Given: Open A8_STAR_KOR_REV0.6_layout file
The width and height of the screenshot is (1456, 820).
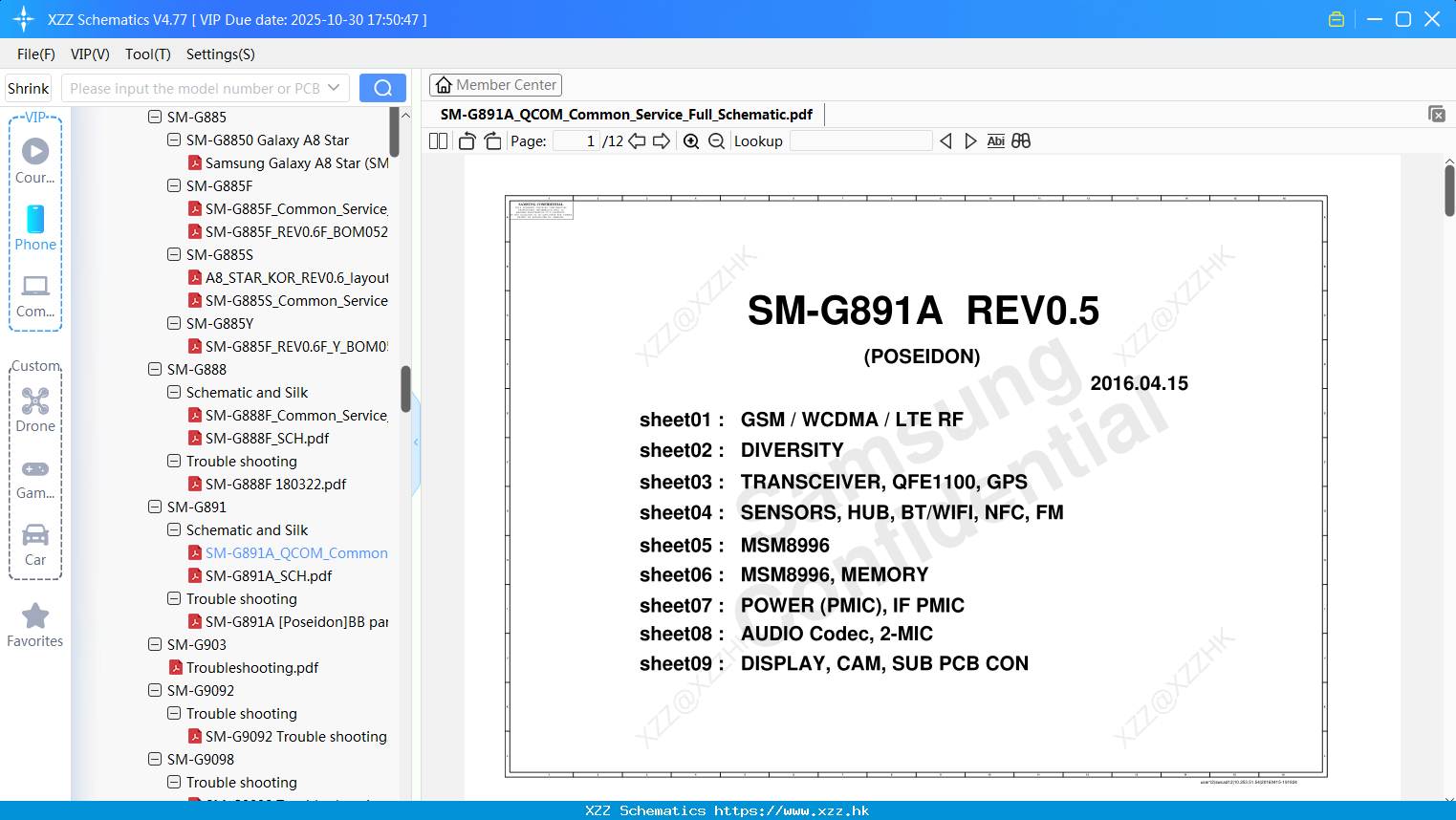Looking at the screenshot, I should (x=296, y=277).
